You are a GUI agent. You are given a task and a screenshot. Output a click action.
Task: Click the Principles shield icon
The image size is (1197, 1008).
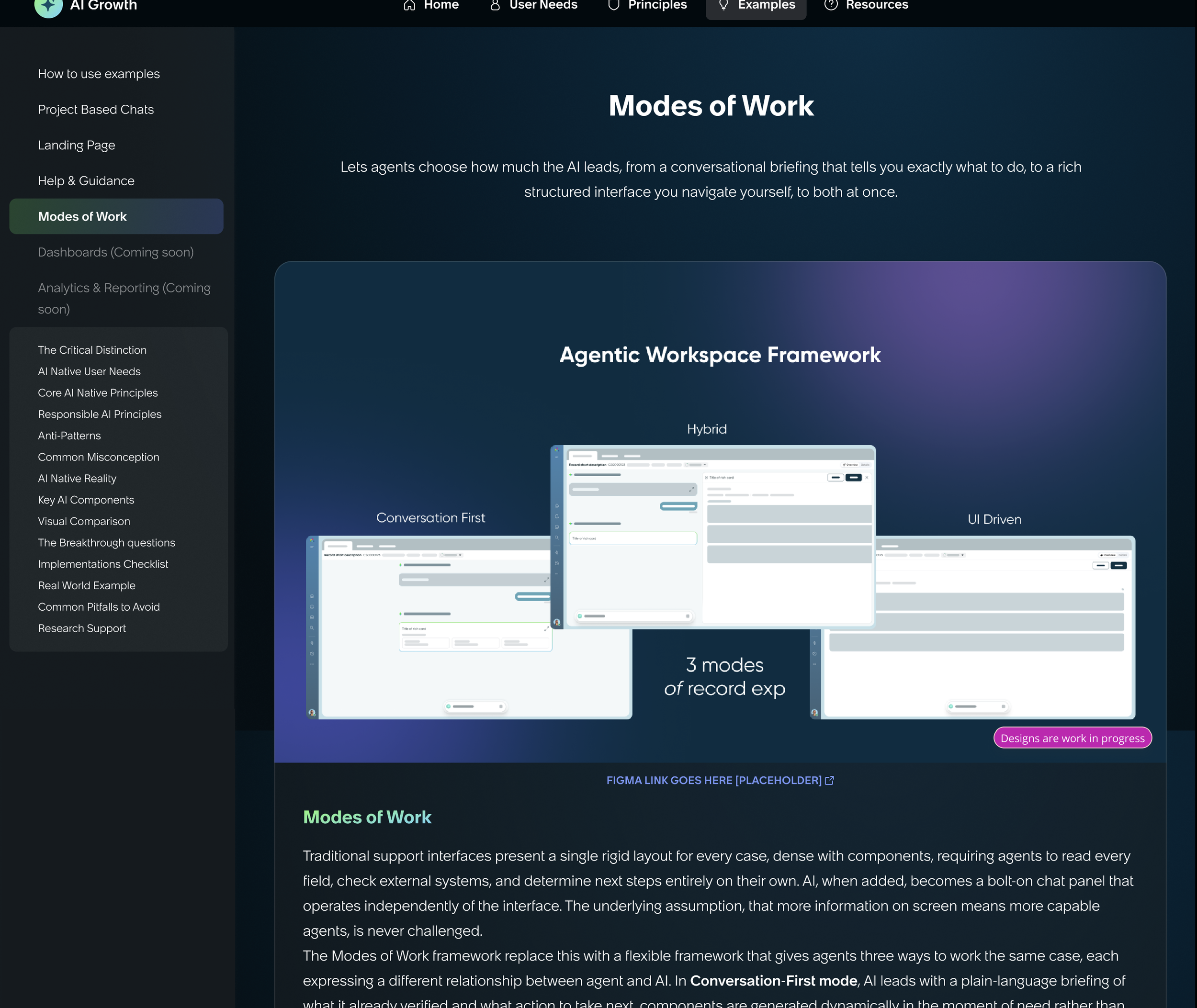click(613, 6)
